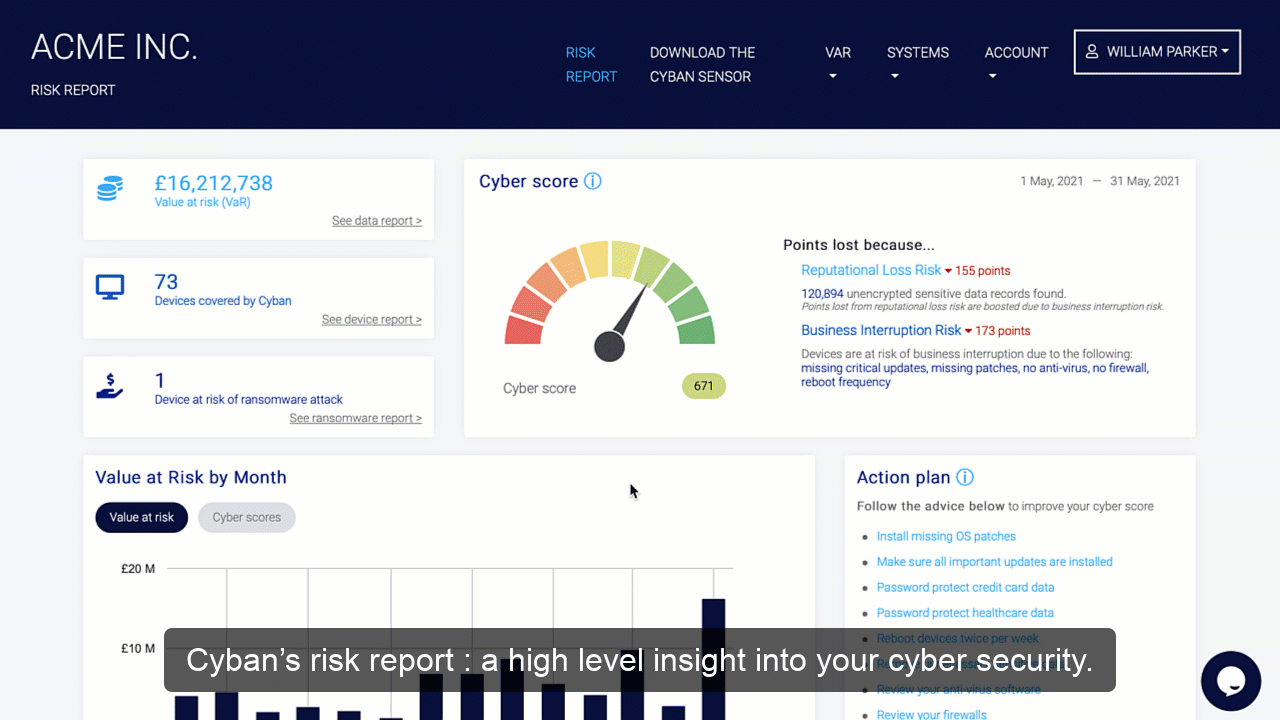
Task: Click the £20 M axis label
Action: 138,569
